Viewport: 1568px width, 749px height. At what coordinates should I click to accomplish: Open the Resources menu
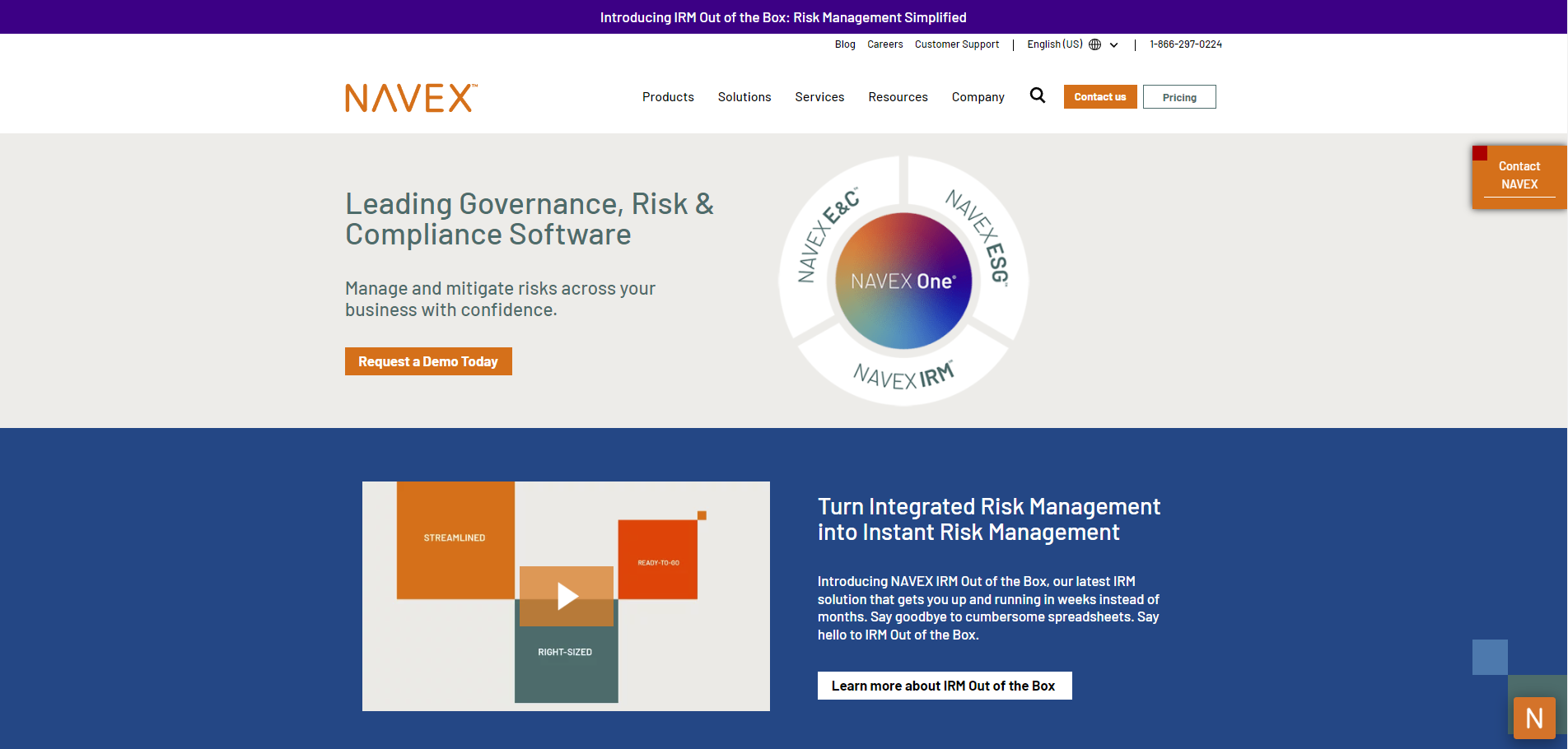[x=898, y=96]
